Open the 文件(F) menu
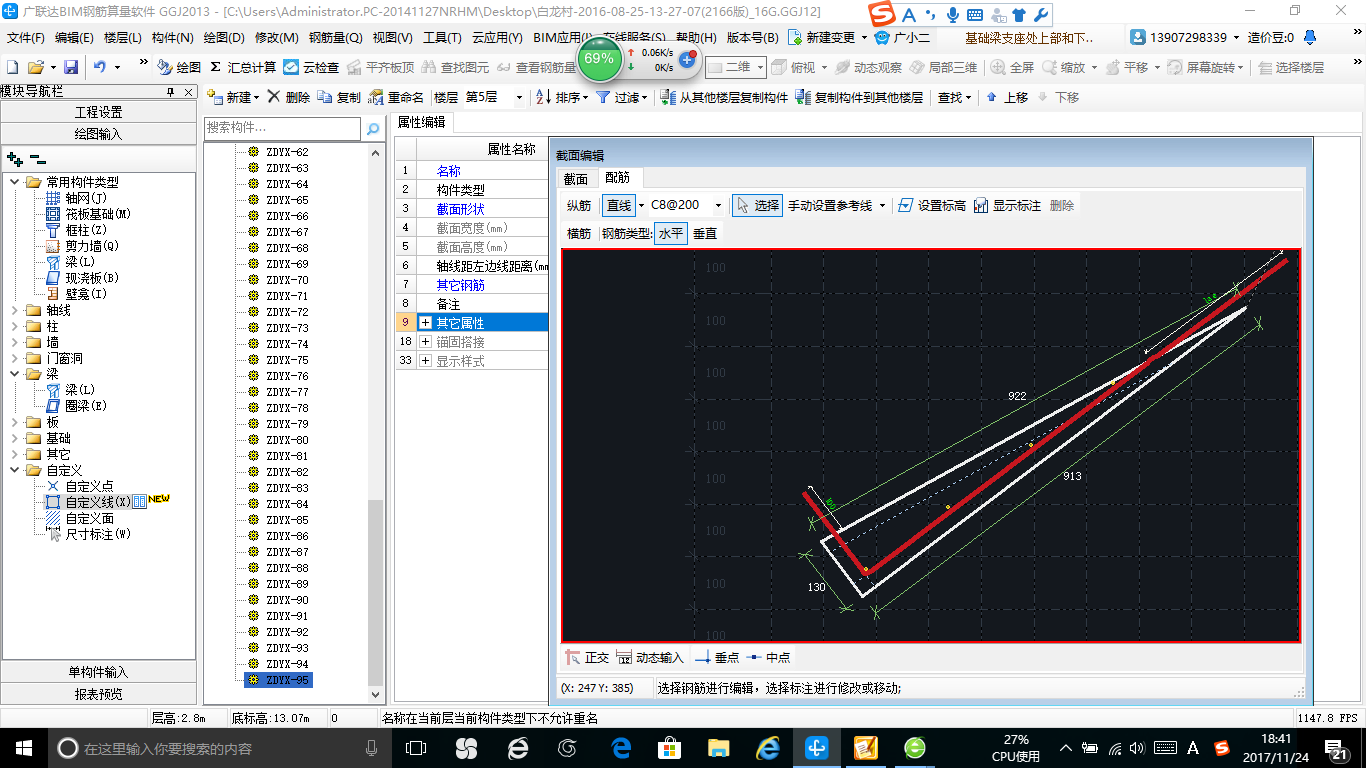 click(25, 37)
